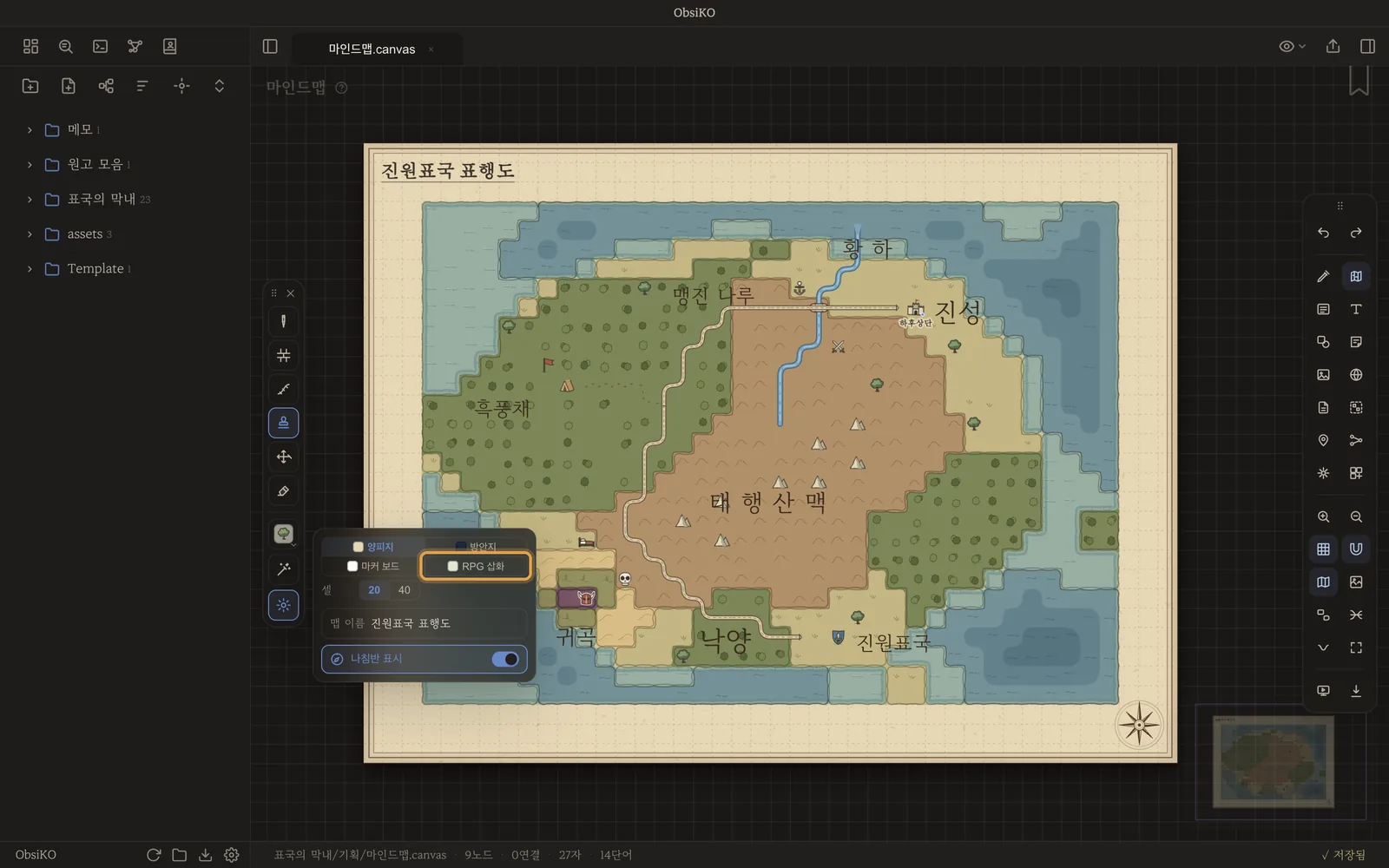Expand the Template folder
1389x868 pixels.
pyautogui.click(x=30, y=269)
